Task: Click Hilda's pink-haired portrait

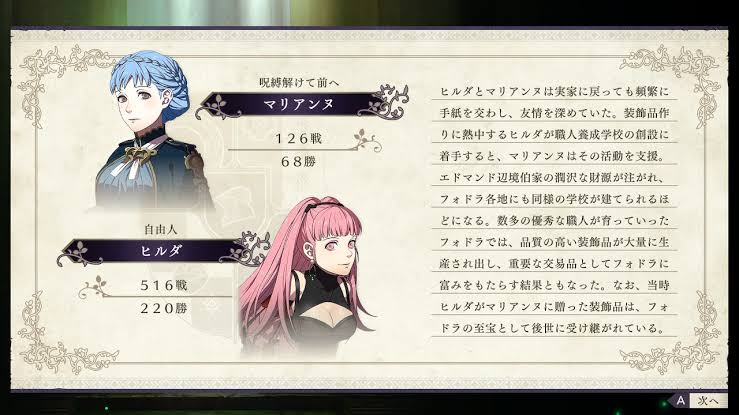Action: click(x=305, y=277)
